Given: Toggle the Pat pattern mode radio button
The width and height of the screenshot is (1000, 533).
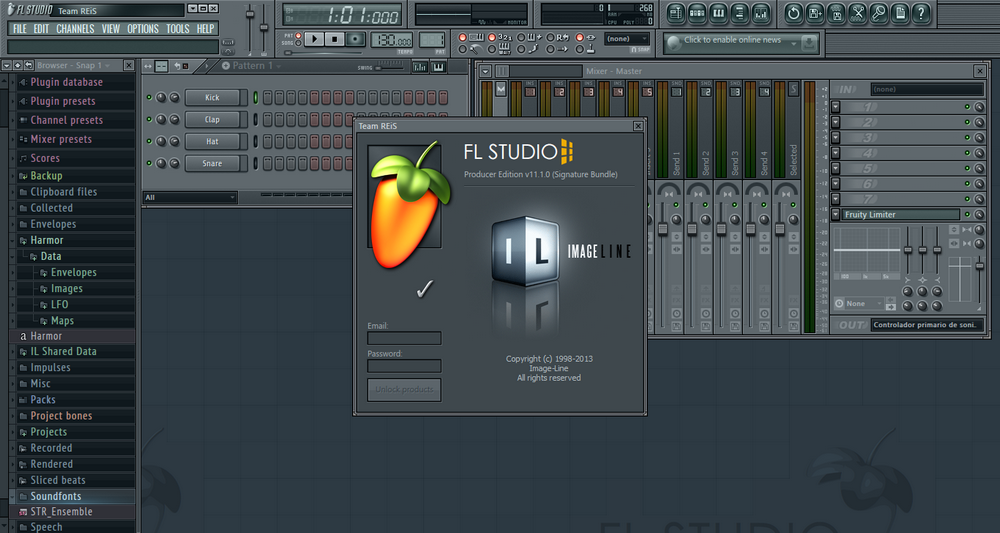Looking at the screenshot, I should [298, 36].
